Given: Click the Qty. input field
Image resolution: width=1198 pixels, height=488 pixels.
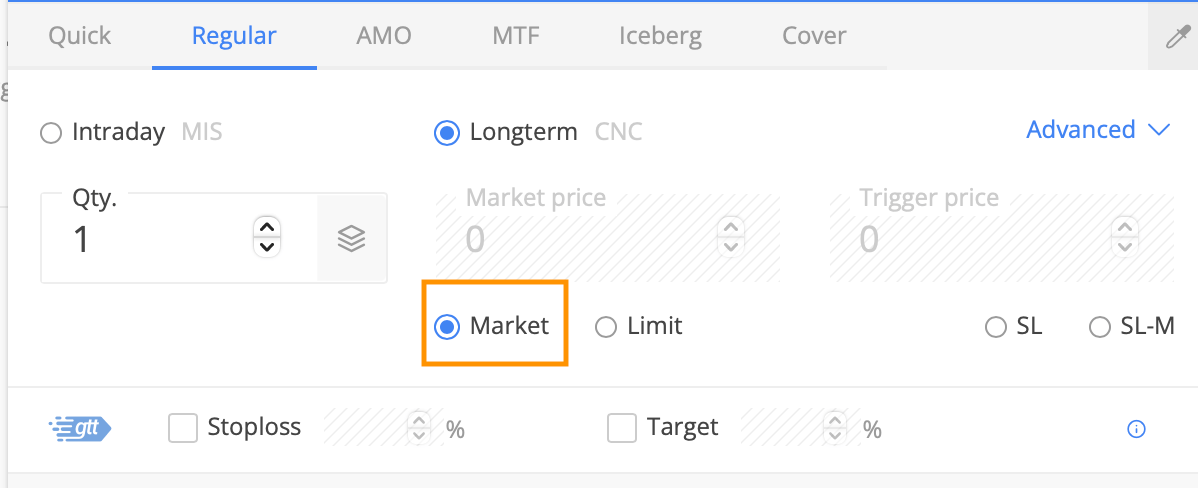Looking at the screenshot, I should point(179,238).
